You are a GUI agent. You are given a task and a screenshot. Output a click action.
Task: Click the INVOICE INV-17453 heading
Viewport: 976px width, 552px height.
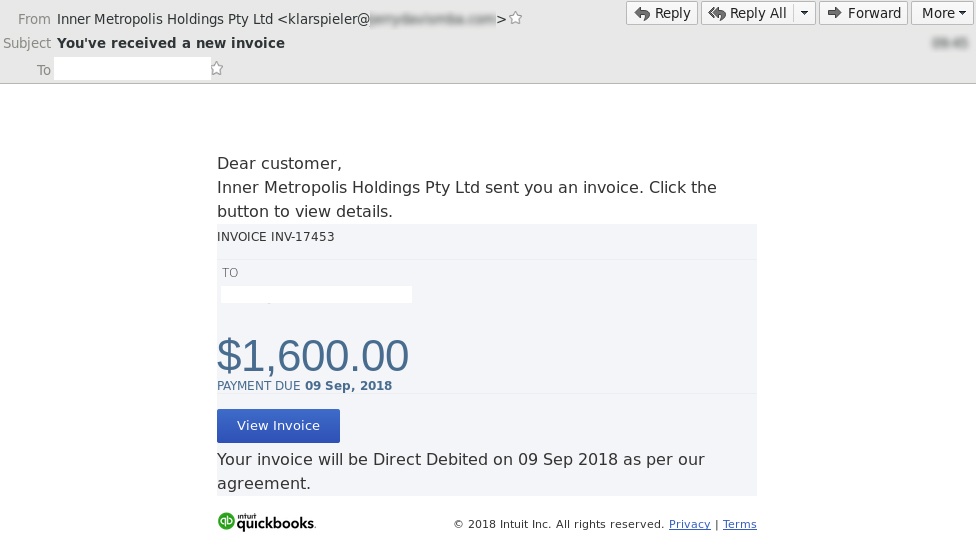point(276,236)
